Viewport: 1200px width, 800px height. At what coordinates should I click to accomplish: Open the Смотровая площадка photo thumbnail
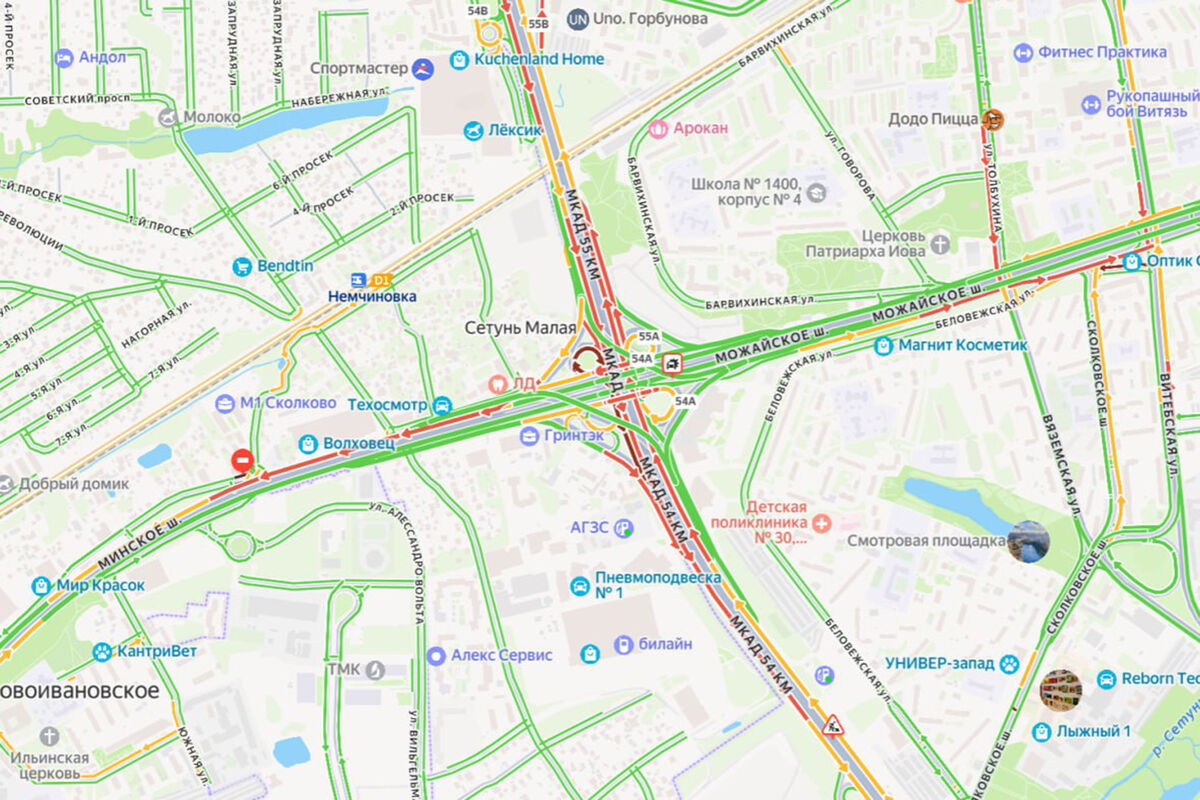click(1028, 541)
